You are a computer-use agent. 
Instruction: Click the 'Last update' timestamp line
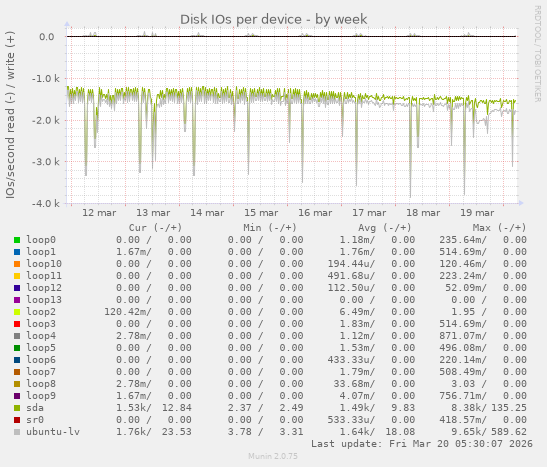tap(422, 444)
